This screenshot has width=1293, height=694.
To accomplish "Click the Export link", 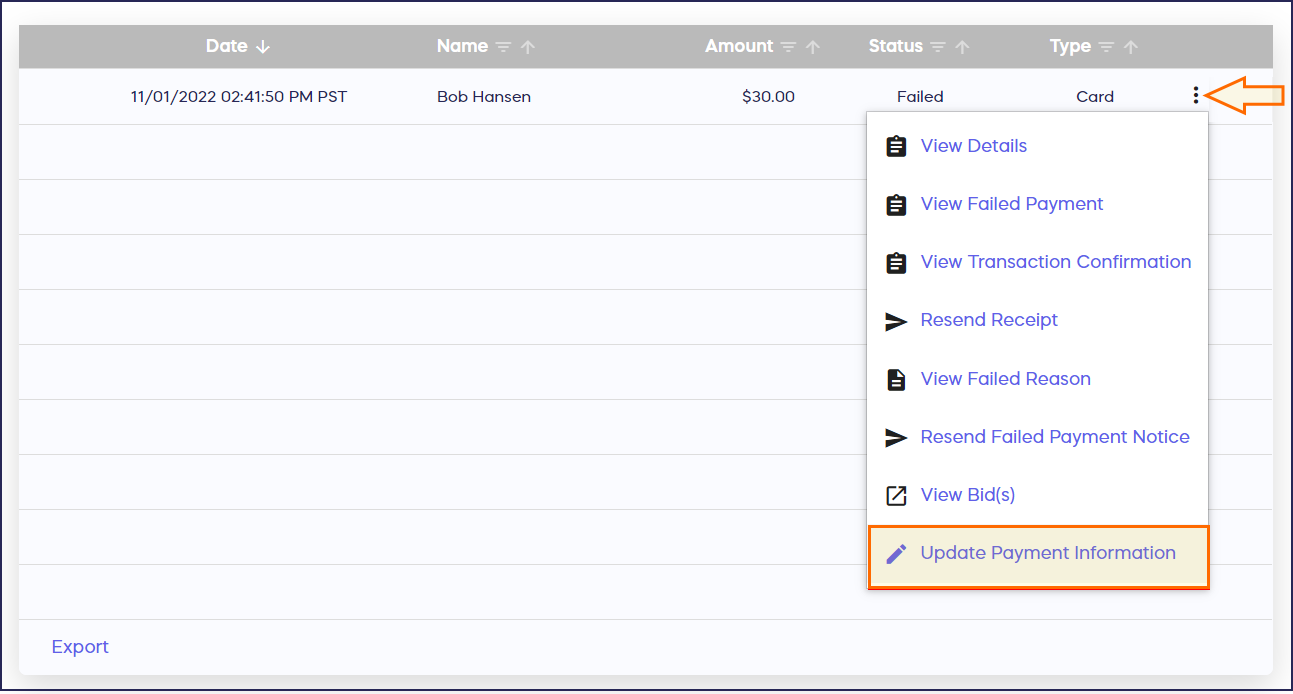I will click(x=80, y=647).
